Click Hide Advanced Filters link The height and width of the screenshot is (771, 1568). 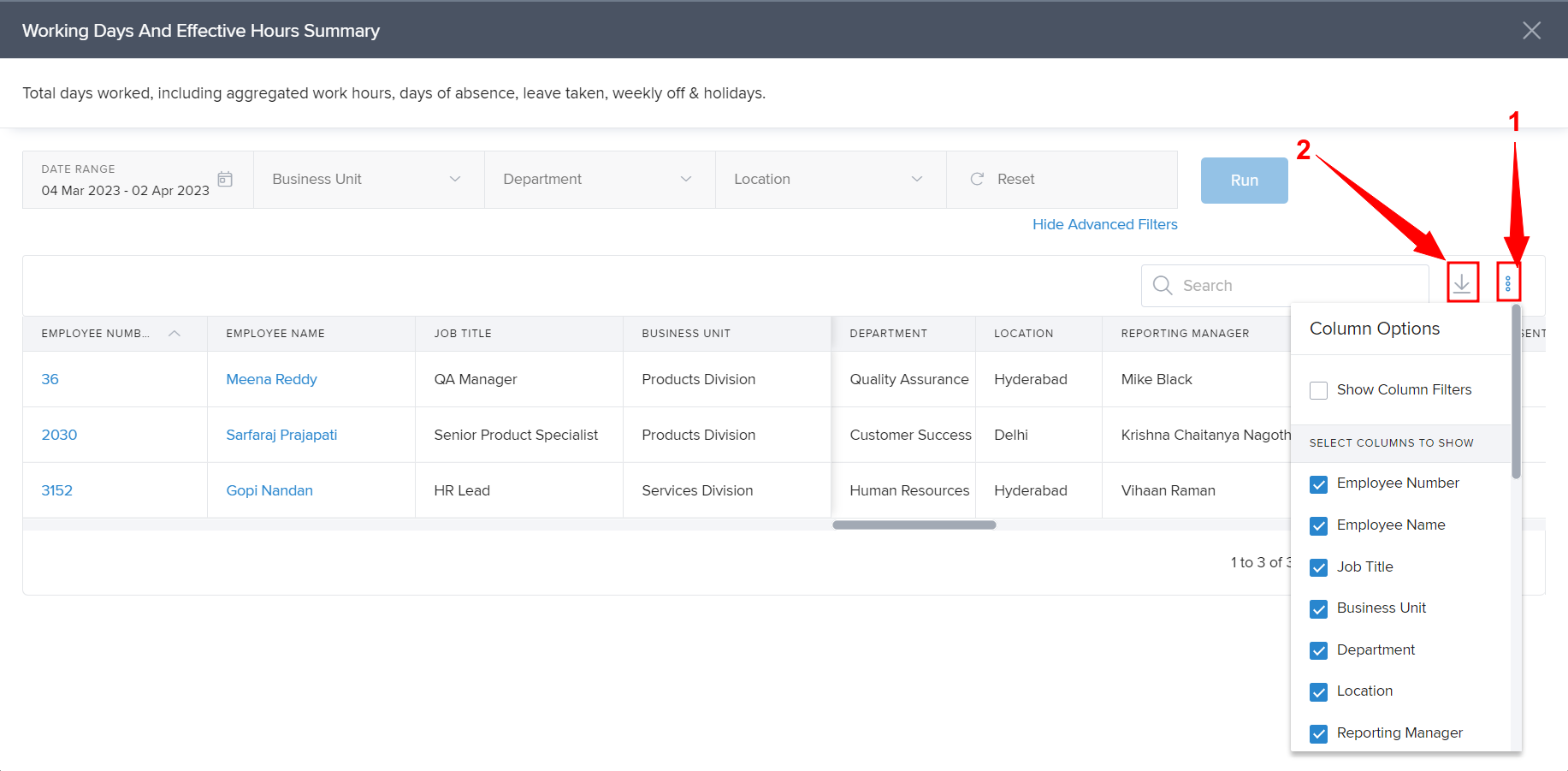click(1104, 224)
